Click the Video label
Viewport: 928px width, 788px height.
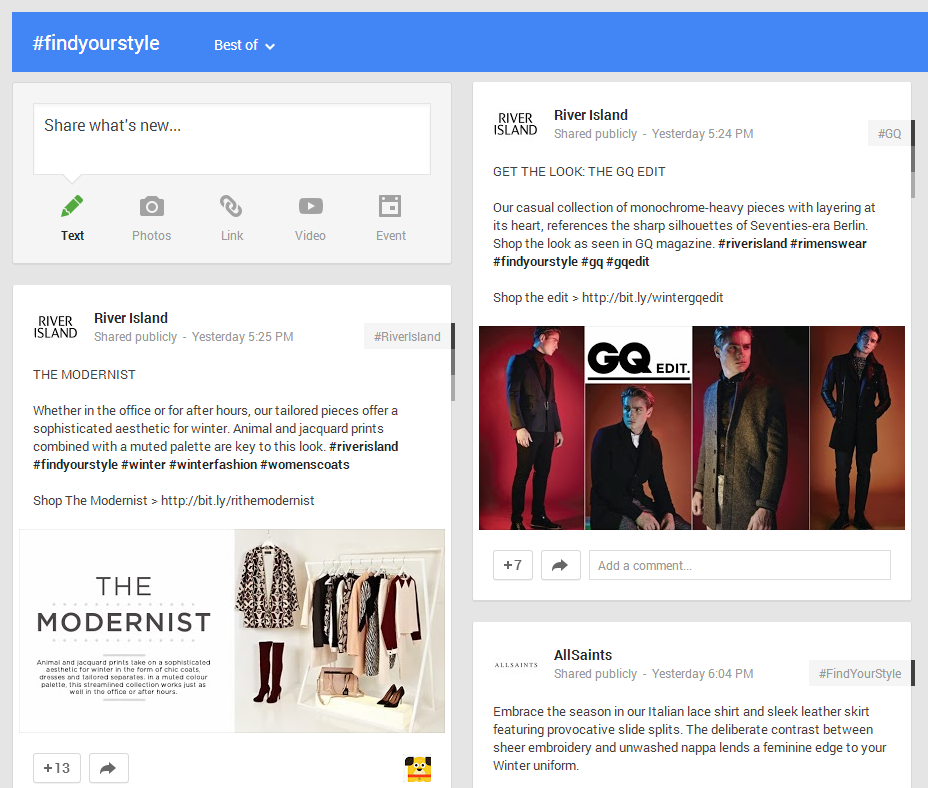(x=310, y=236)
